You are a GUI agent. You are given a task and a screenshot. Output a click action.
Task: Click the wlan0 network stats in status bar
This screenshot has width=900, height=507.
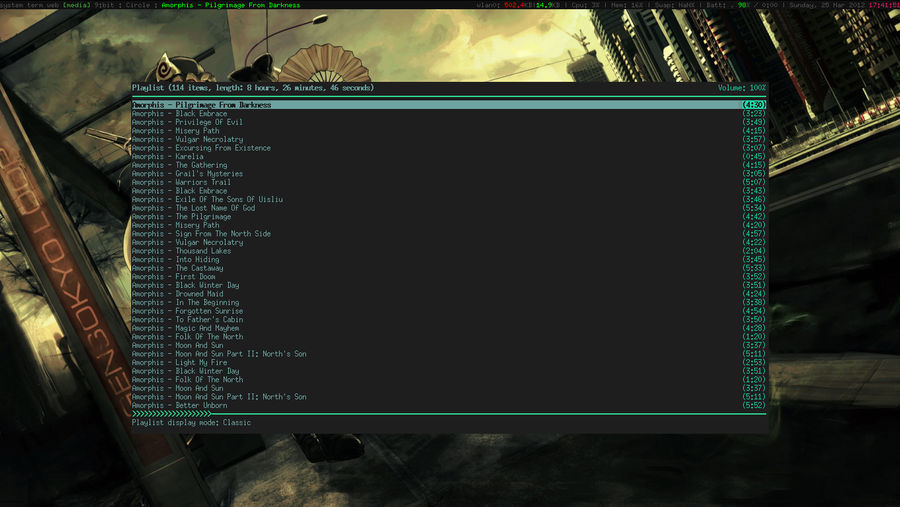pyautogui.click(x=518, y=5)
